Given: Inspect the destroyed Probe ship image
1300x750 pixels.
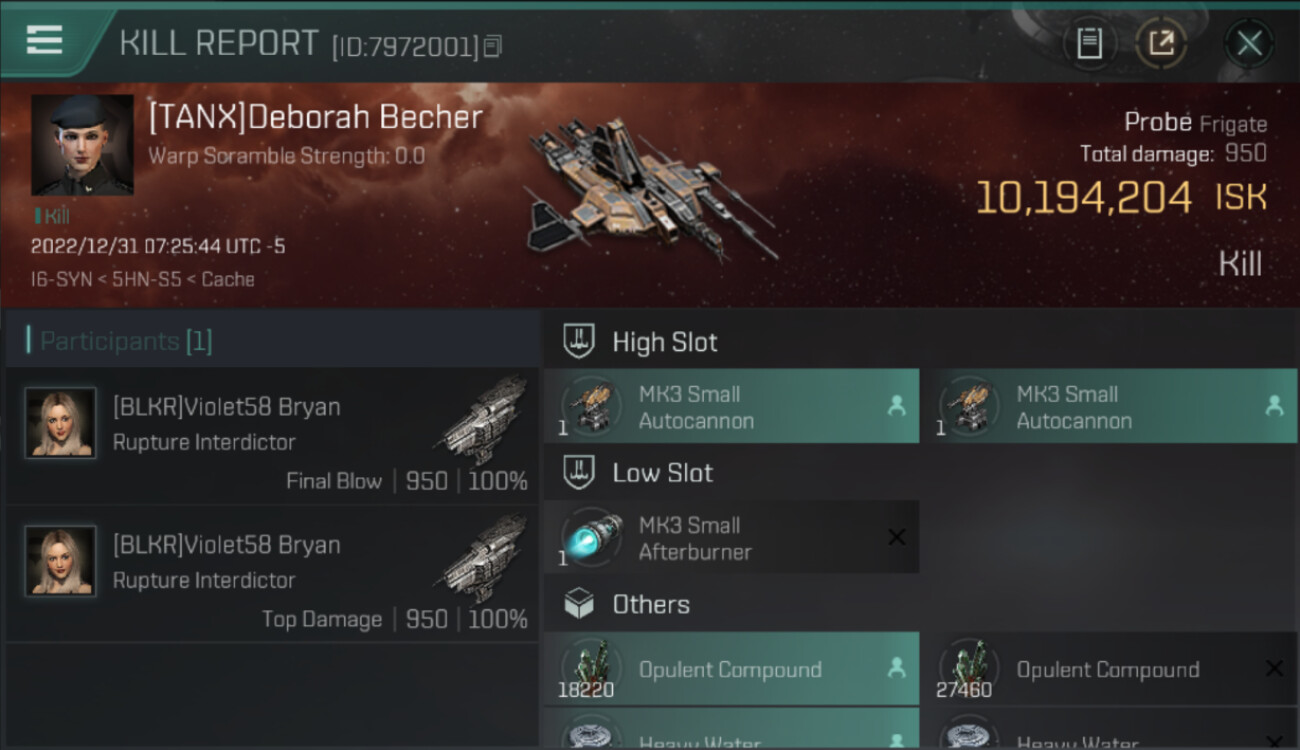Looking at the screenshot, I should (x=650, y=190).
